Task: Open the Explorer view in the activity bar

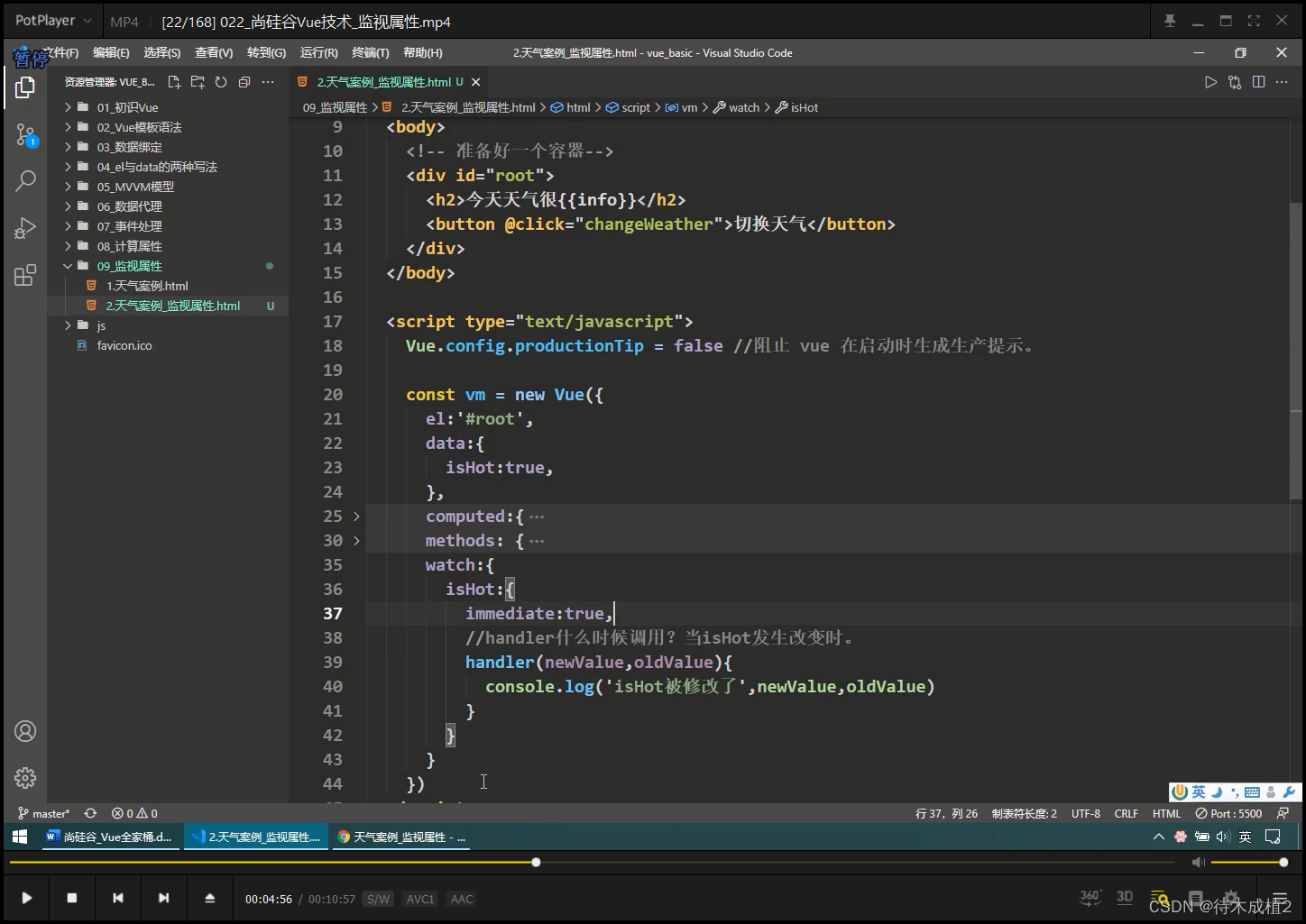Action: (x=25, y=87)
